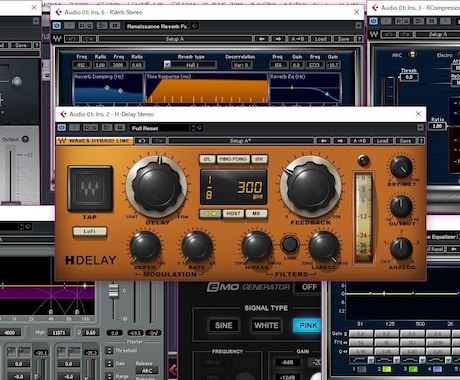Toggle RCompressor plugin power button

[x=374, y=21]
